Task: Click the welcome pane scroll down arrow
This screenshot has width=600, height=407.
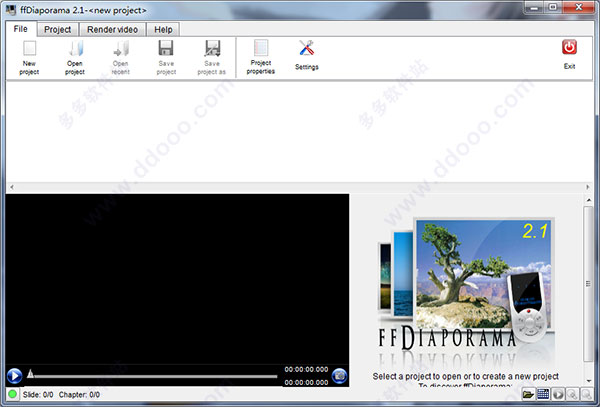Action: coord(589,381)
